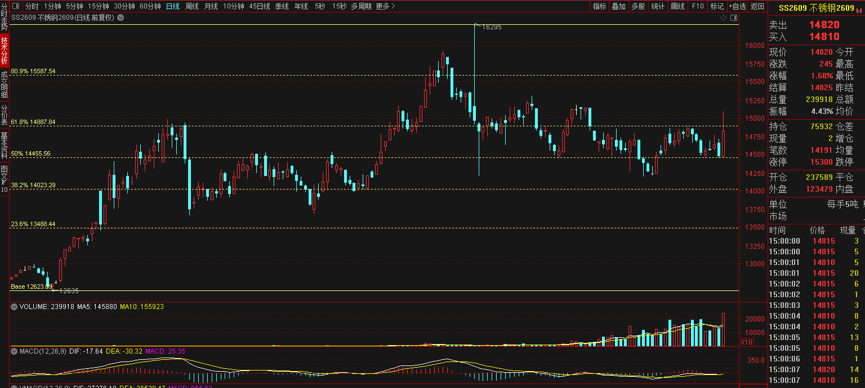Click the 持仓 75932 value
Image resolution: width=865 pixels, height=388 pixels.
[x=821, y=126]
